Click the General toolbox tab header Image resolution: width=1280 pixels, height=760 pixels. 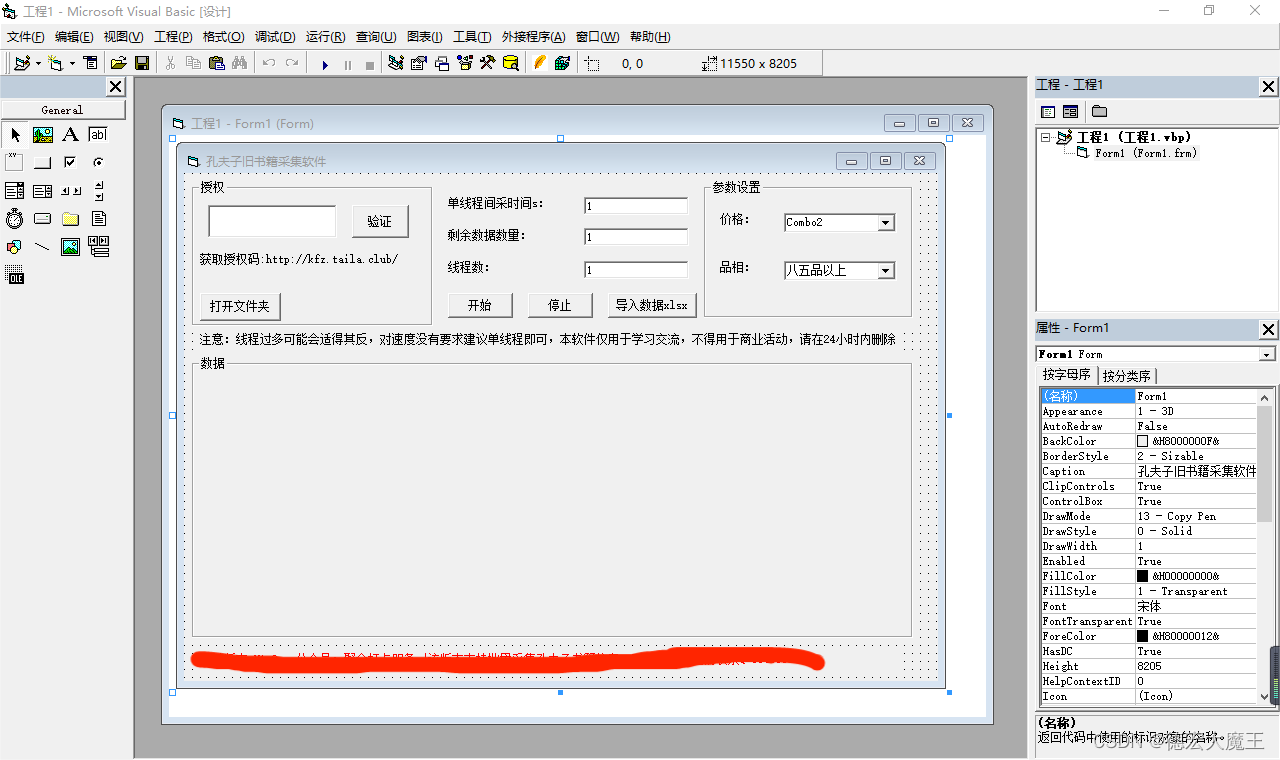63,110
